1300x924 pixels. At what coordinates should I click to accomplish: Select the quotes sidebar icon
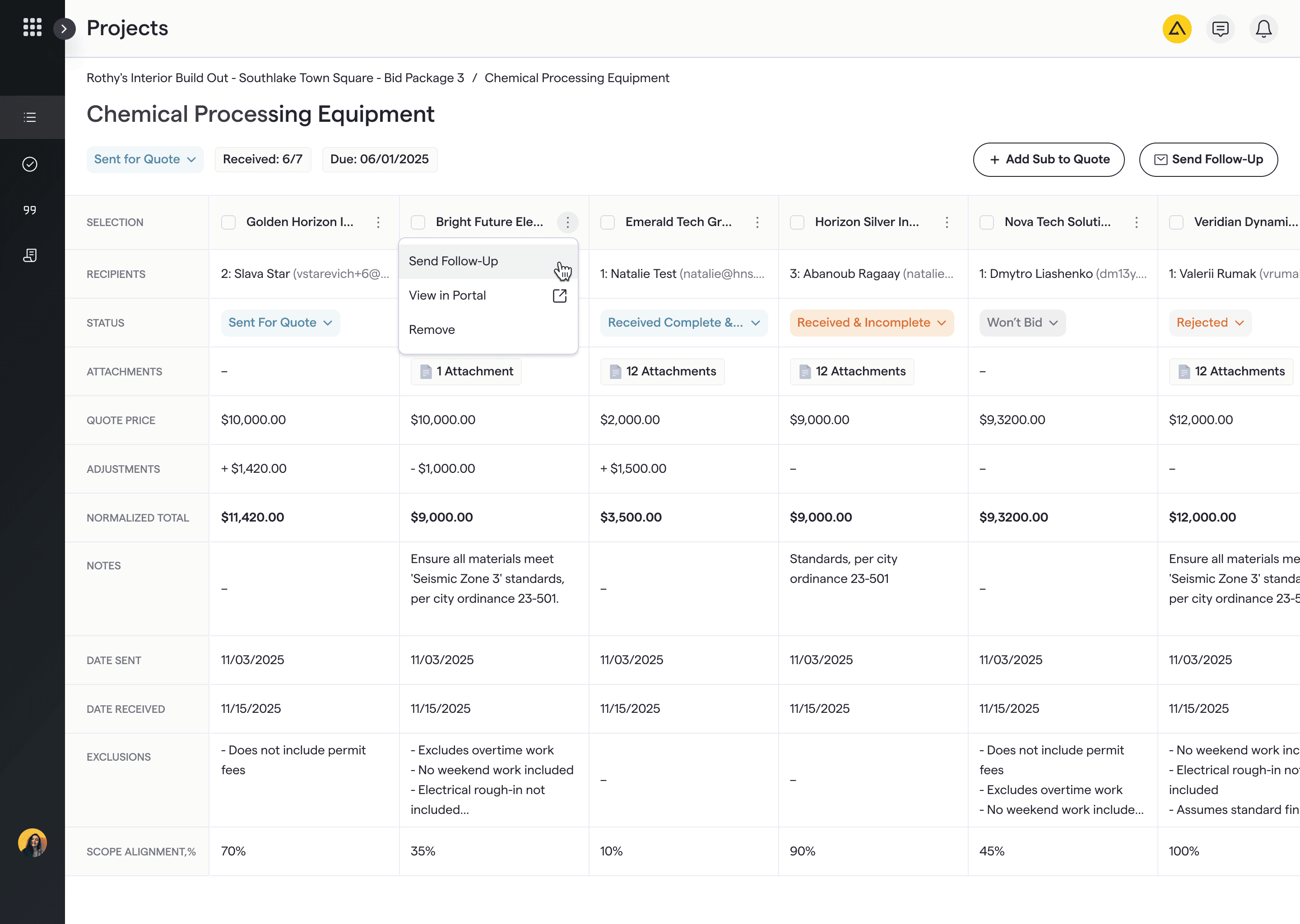coord(30,209)
